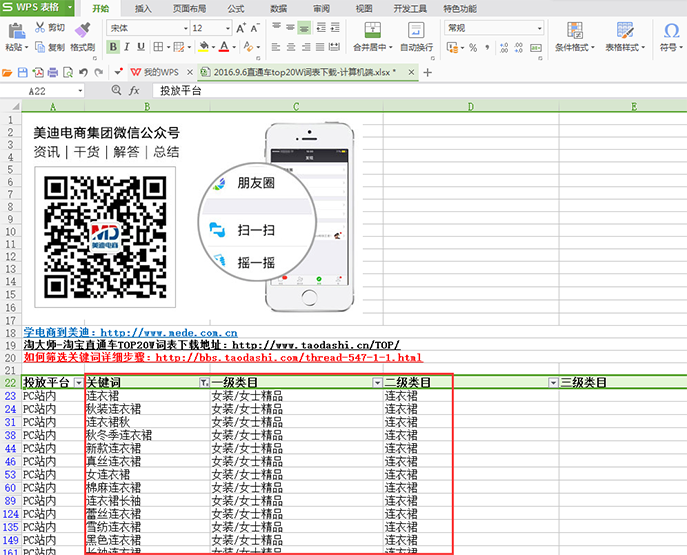Apply percent style
687x555 pixels.
pyautogui.click(x=473, y=47)
